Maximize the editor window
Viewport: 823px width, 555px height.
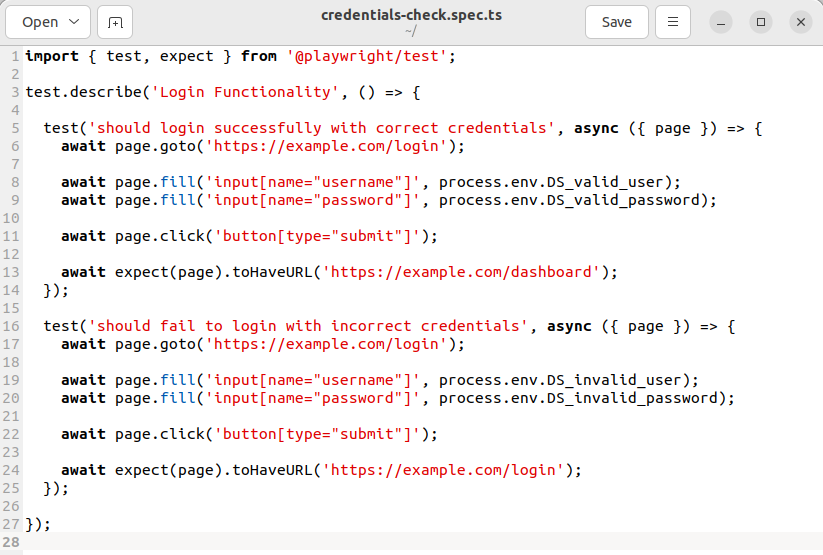tap(761, 22)
